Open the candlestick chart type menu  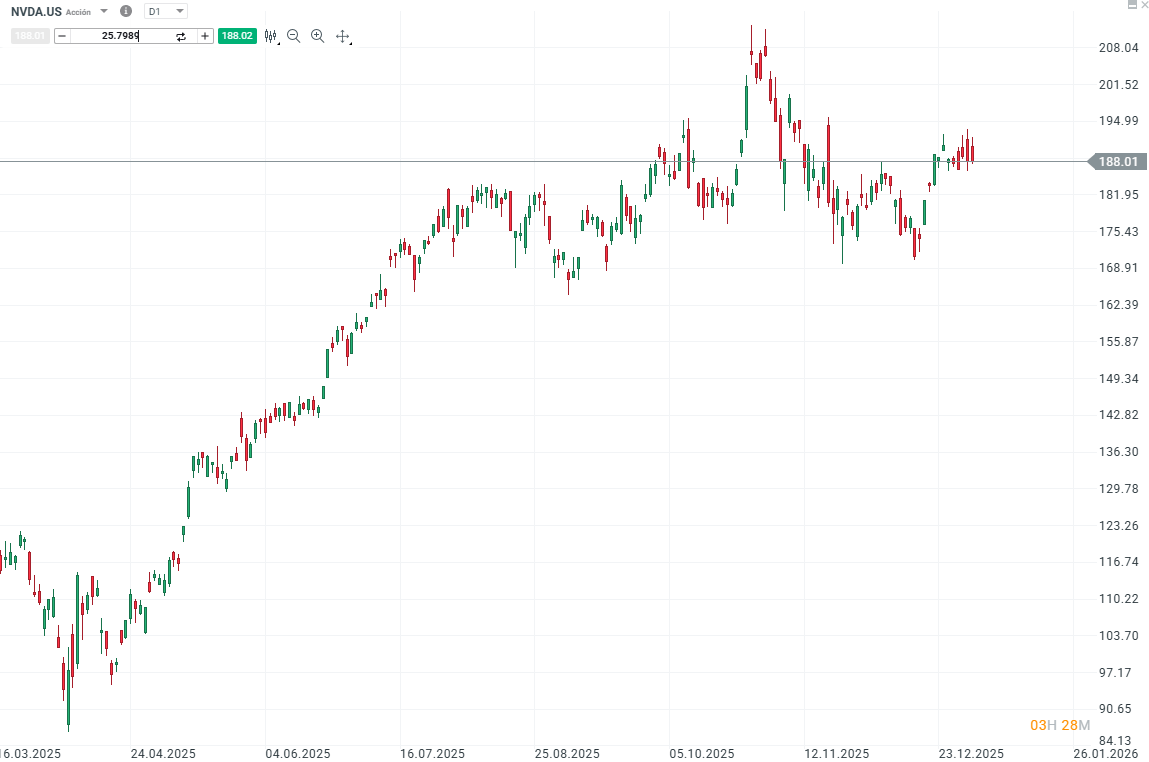(x=270, y=36)
